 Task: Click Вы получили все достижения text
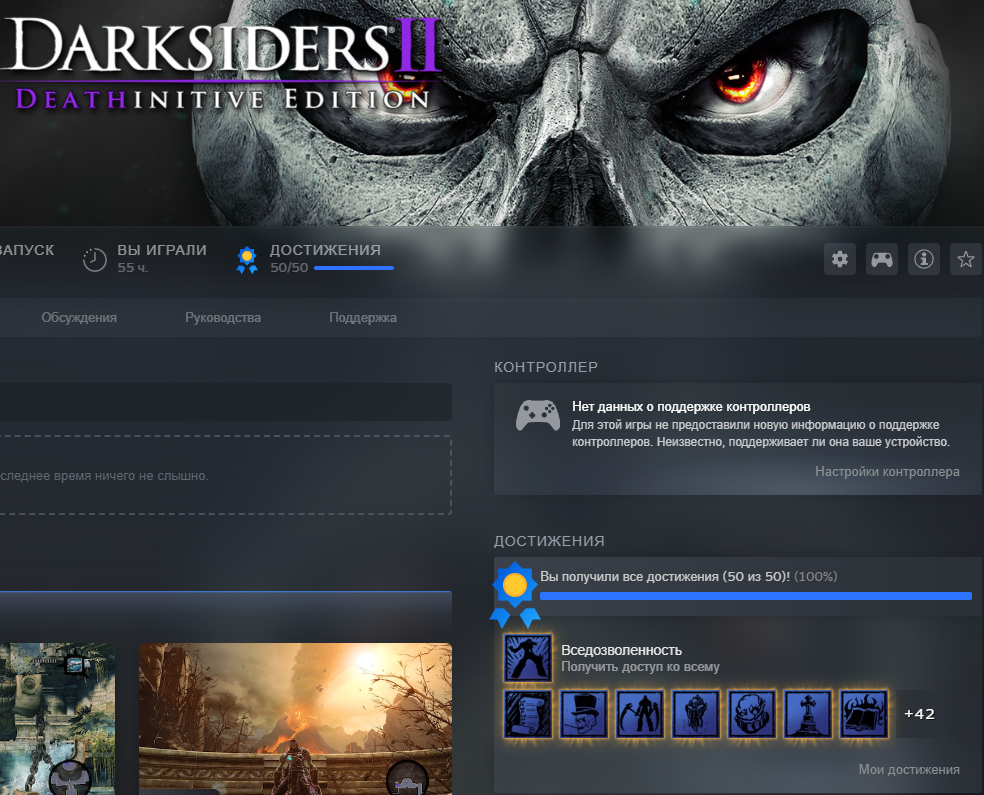pos(665,576)
